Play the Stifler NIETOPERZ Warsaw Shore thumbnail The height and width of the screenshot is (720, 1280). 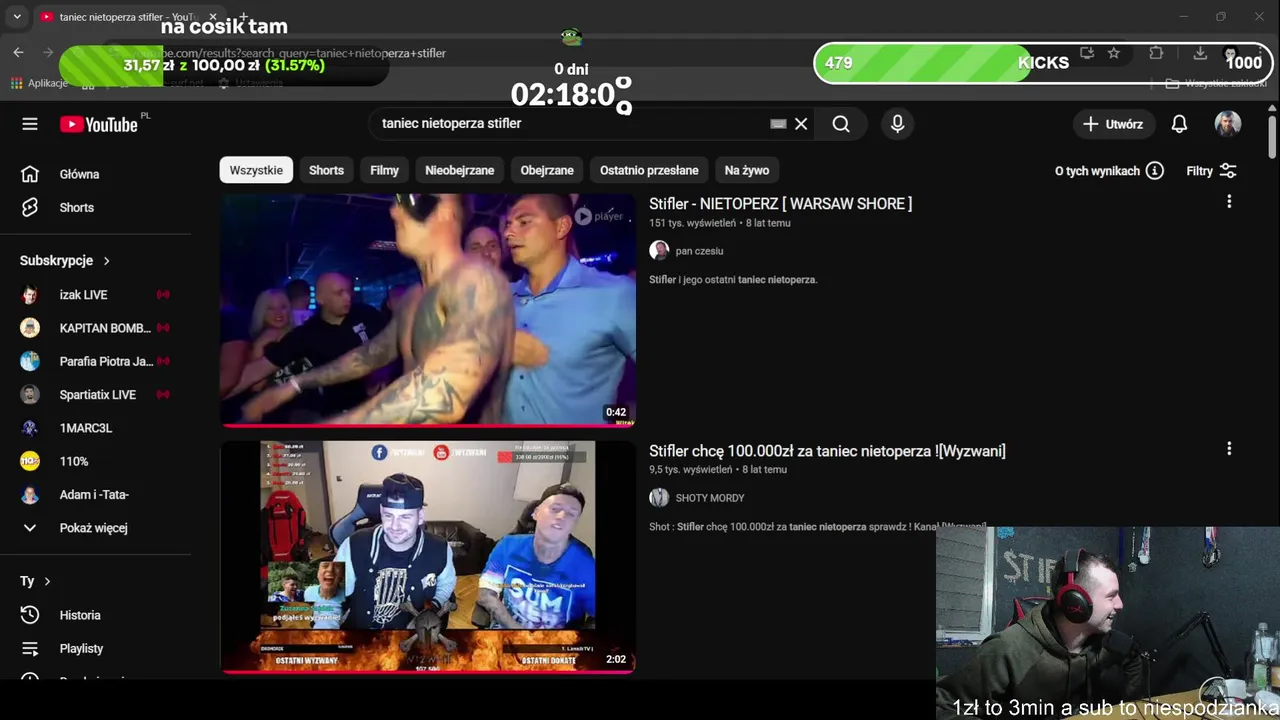tap(428, 310)
